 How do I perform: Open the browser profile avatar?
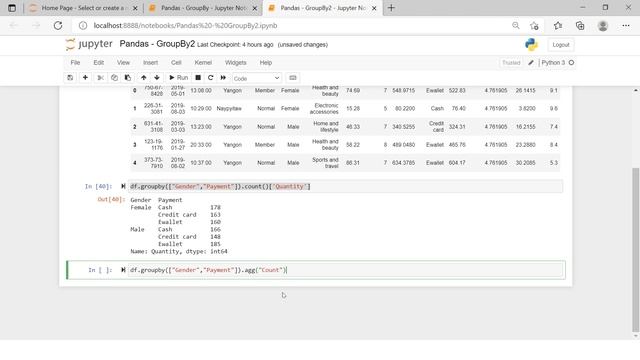coord(603,26)
